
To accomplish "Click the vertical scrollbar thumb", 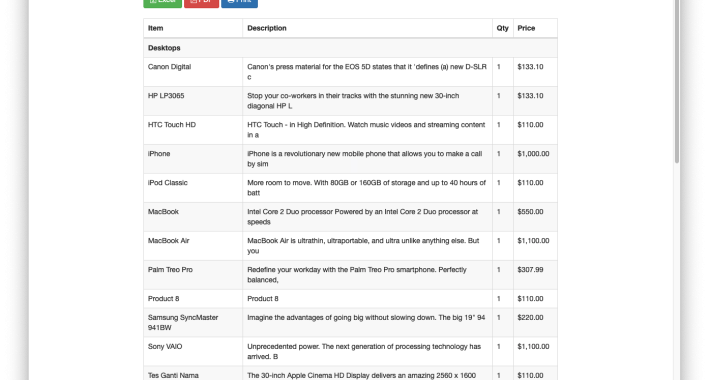I will [677, 82].
